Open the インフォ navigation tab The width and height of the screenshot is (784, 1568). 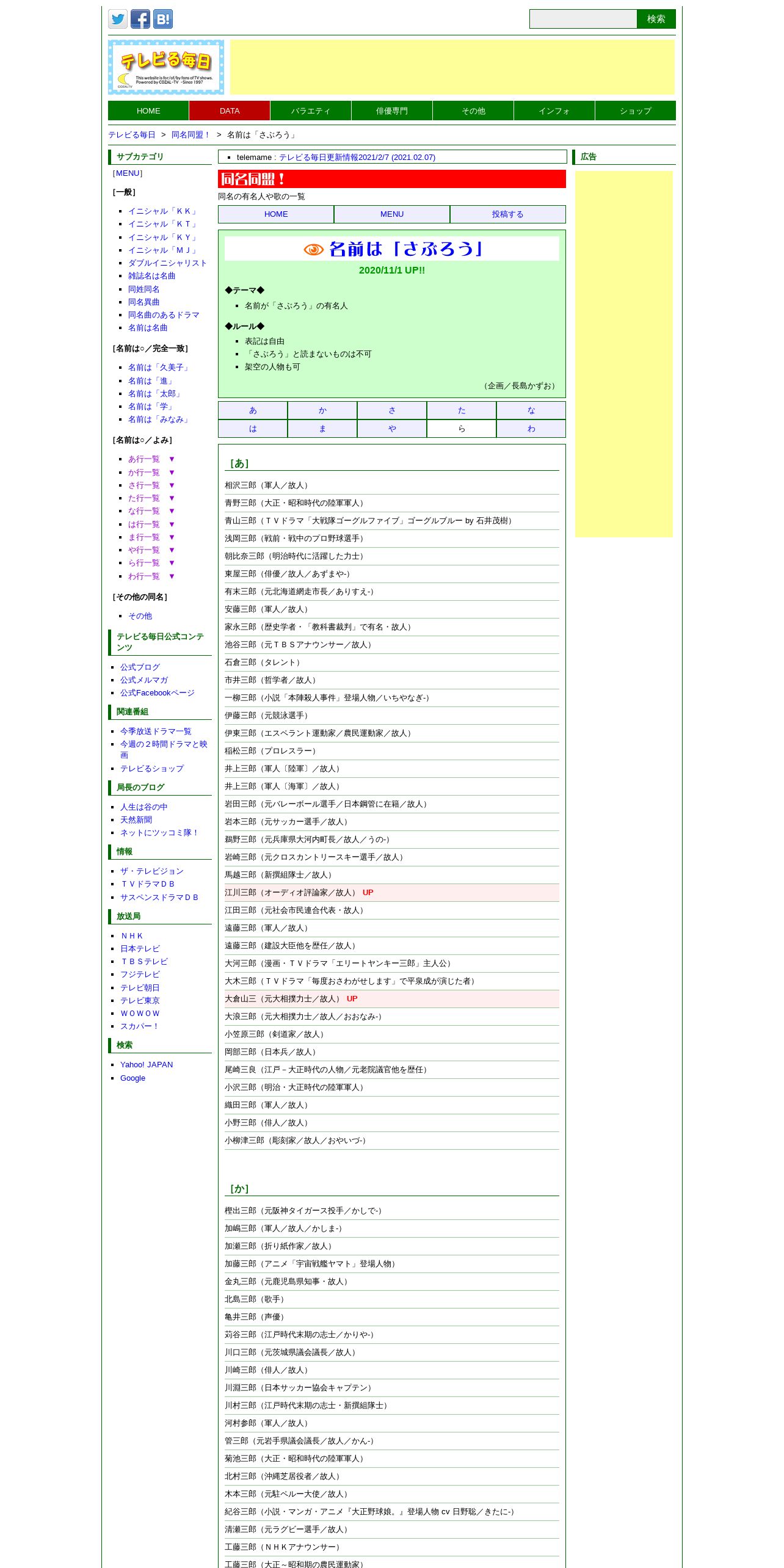coord(554,111)
